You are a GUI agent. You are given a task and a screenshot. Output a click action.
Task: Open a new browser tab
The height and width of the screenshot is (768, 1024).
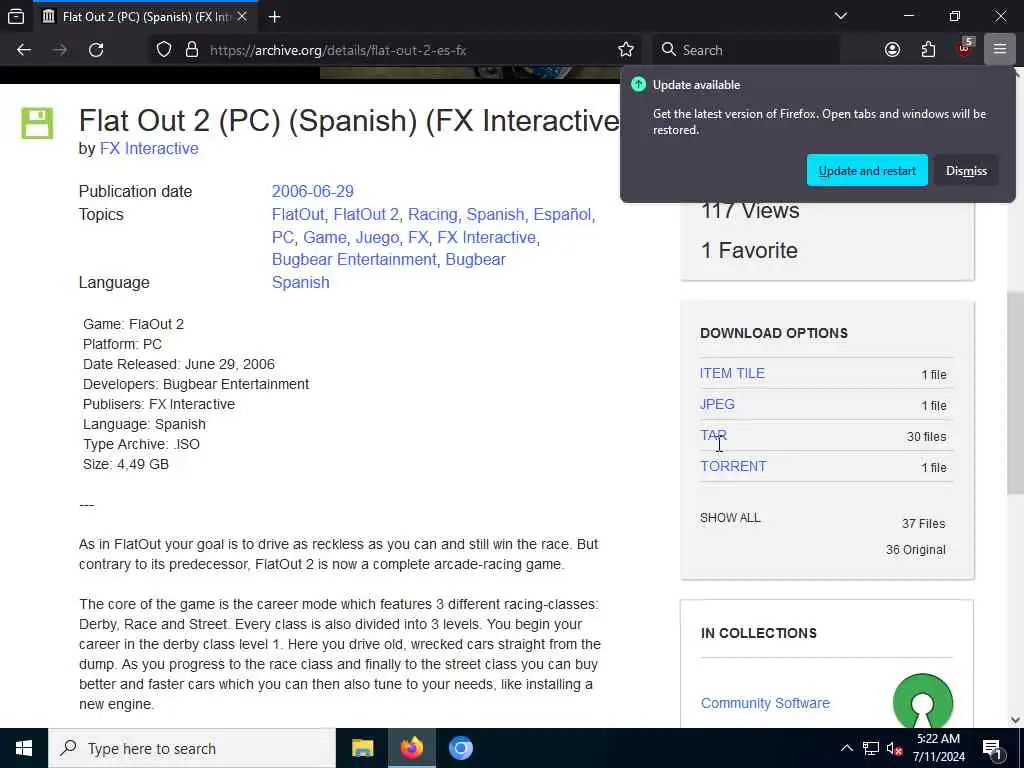tap(274, 16)
